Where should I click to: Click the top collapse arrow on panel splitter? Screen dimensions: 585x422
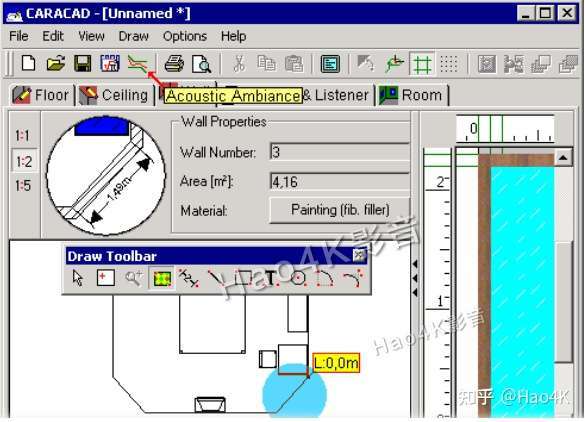coord(415,264)
